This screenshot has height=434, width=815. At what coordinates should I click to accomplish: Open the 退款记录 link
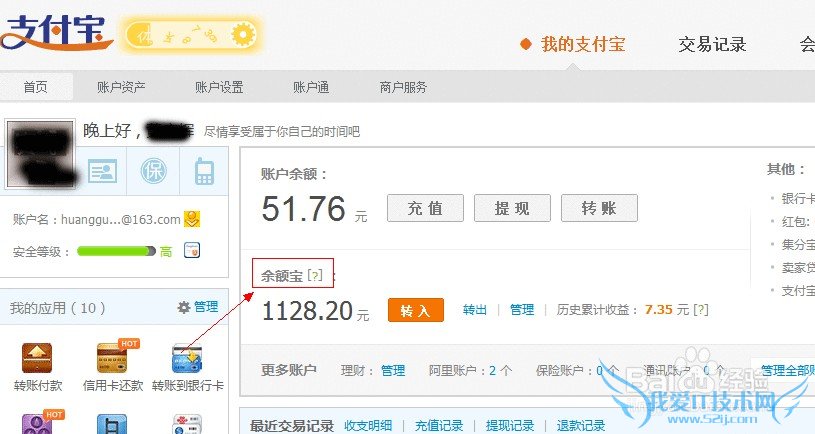tap(581, 426)
